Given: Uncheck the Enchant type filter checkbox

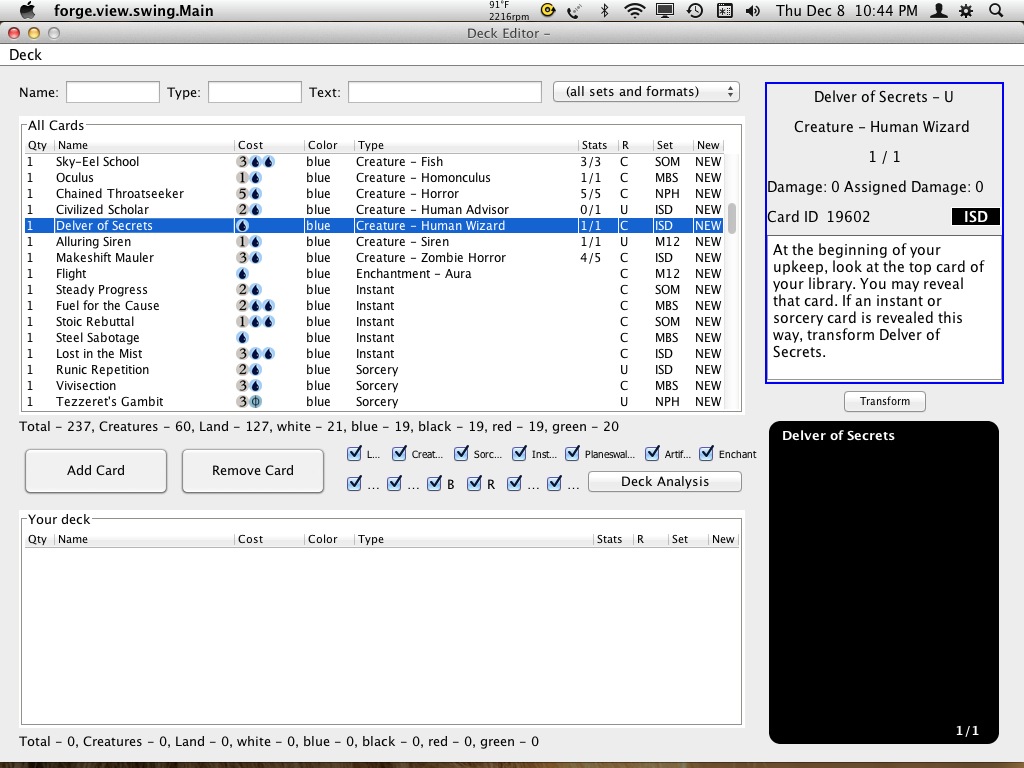Looking at the screenshot, I should [707, 454].
